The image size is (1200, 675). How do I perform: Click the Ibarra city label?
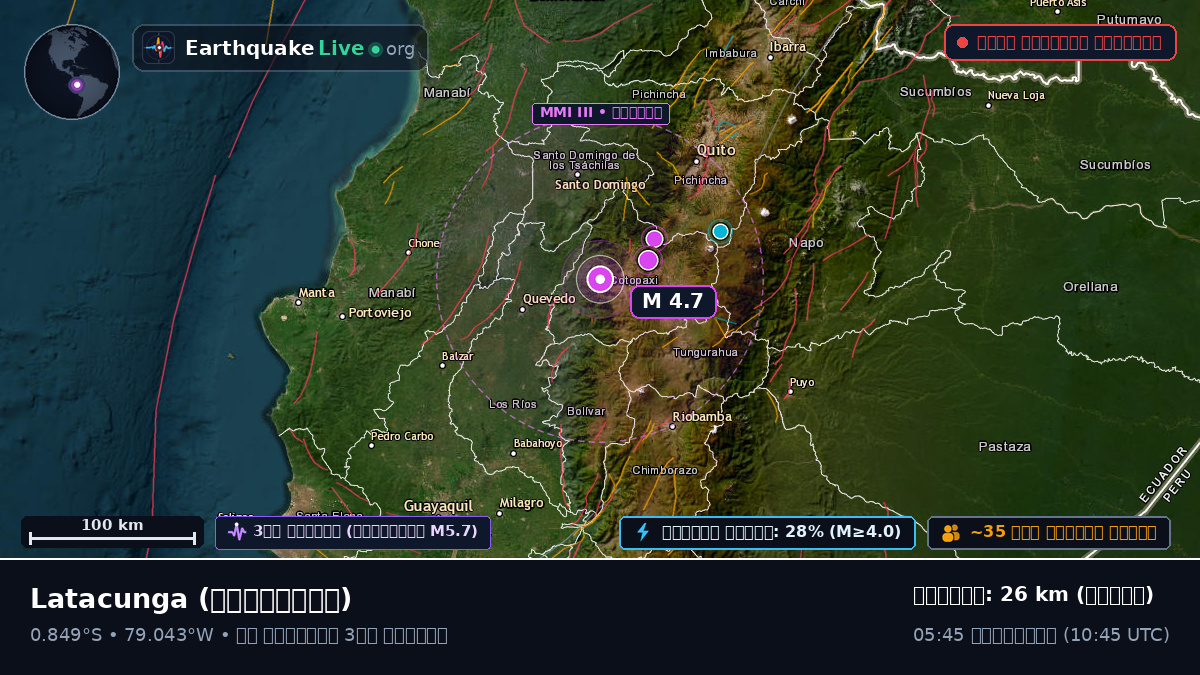(788, 47)
